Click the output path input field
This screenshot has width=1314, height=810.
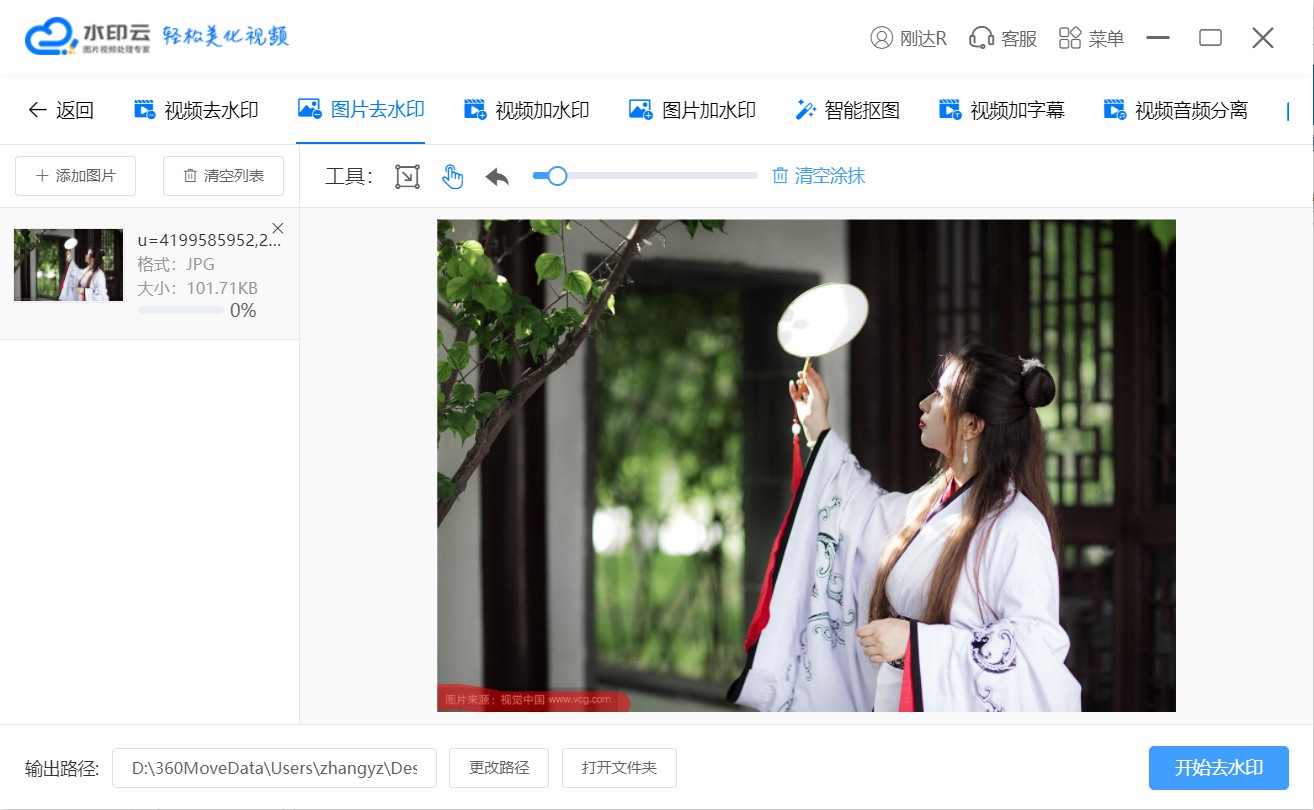(274, 768)
